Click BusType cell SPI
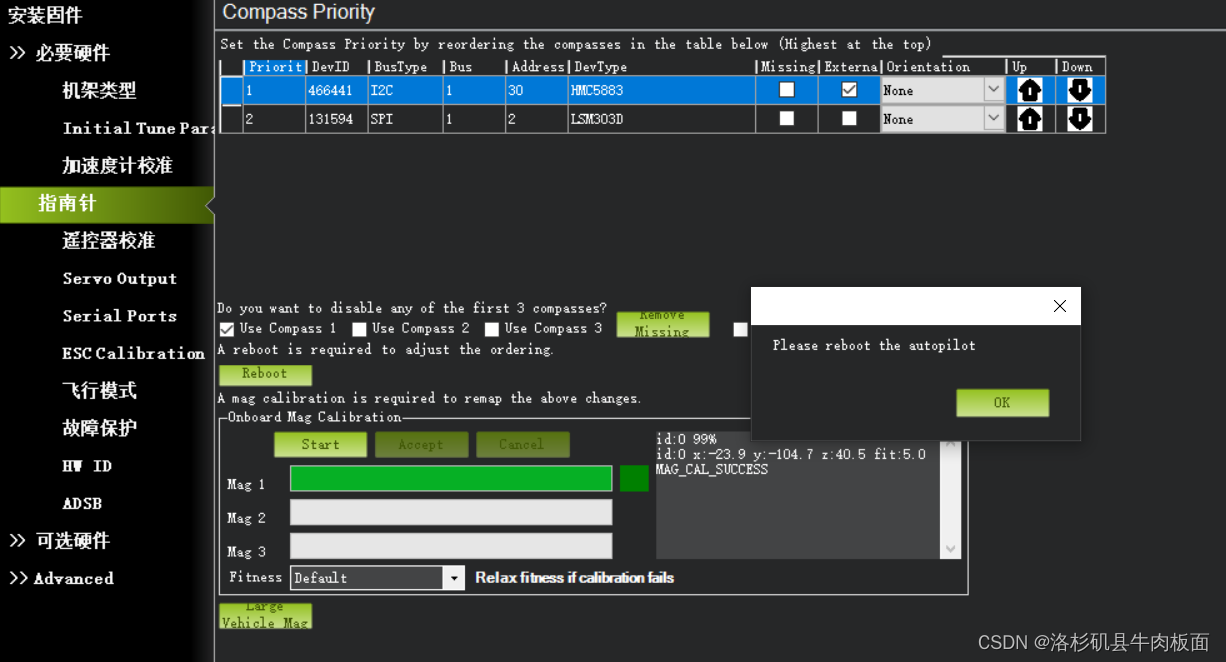Image resolution: width=1226 pixels, height=662 pixels. (405, 119)
